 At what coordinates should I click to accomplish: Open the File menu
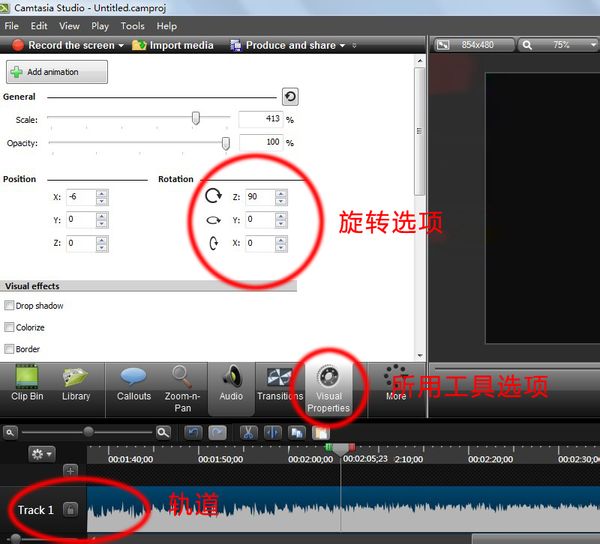pos(11,26)
